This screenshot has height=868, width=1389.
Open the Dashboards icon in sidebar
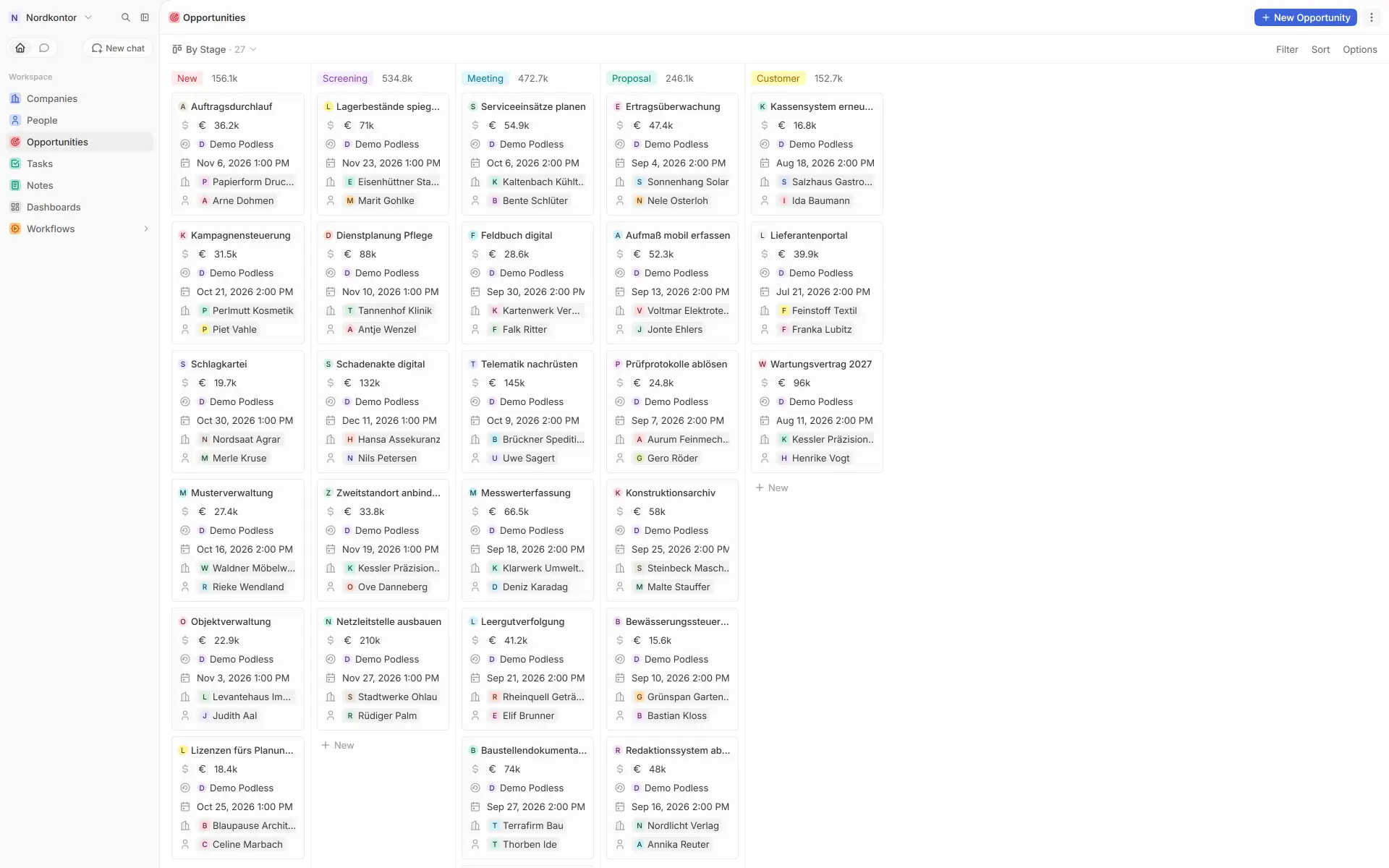pos(15,207)
